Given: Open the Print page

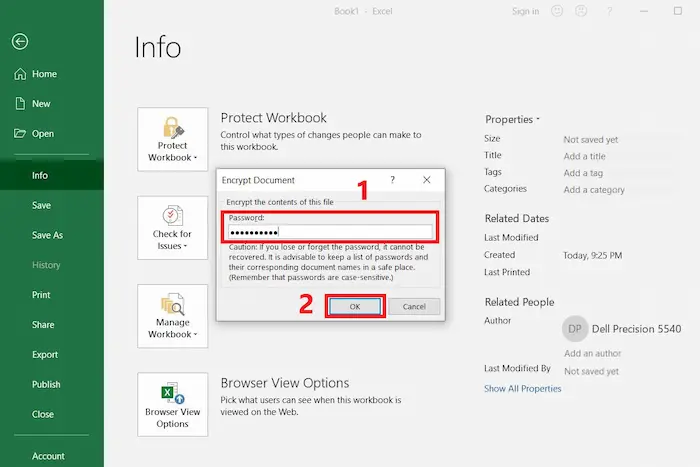Looking at the screenshot, I should [52, 295].
